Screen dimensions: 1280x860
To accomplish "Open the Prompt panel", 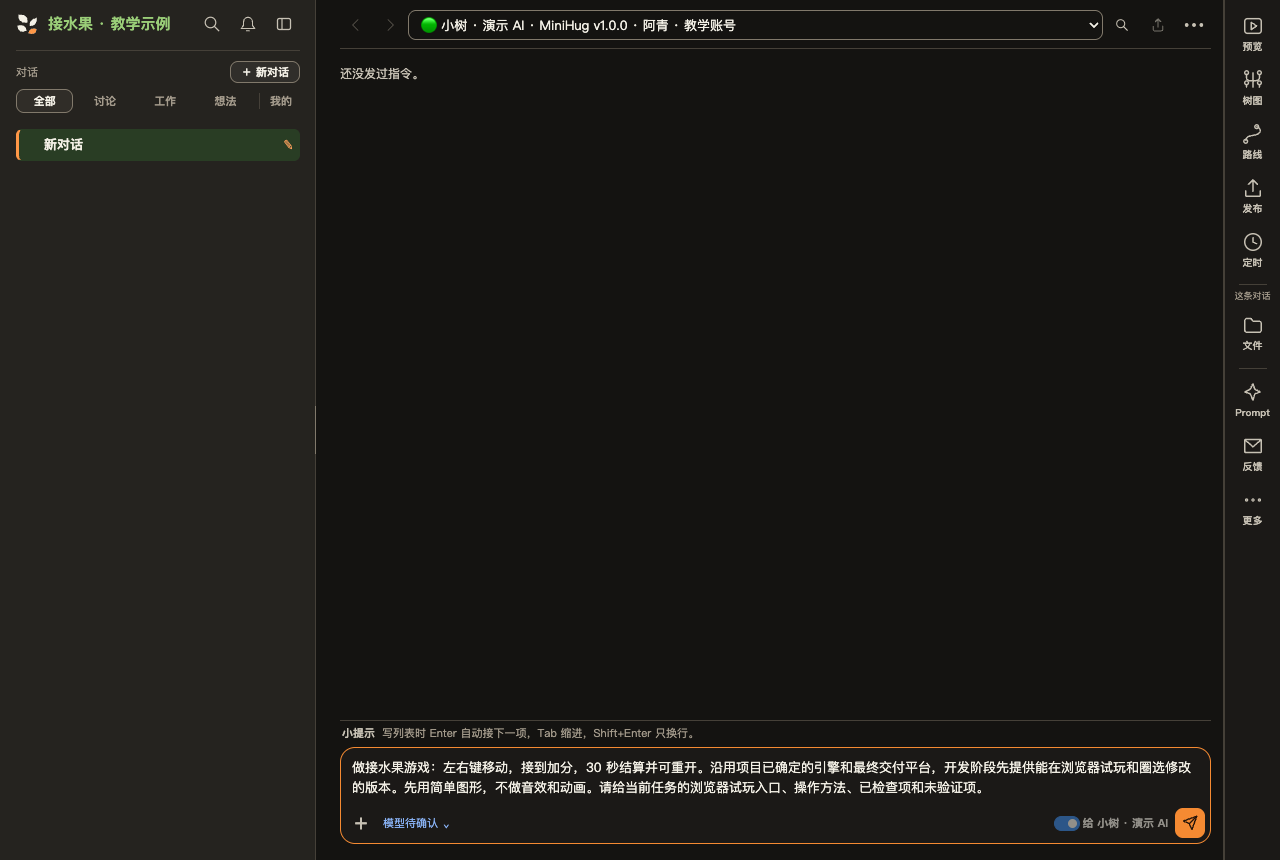I will [x=1252, y=400].
